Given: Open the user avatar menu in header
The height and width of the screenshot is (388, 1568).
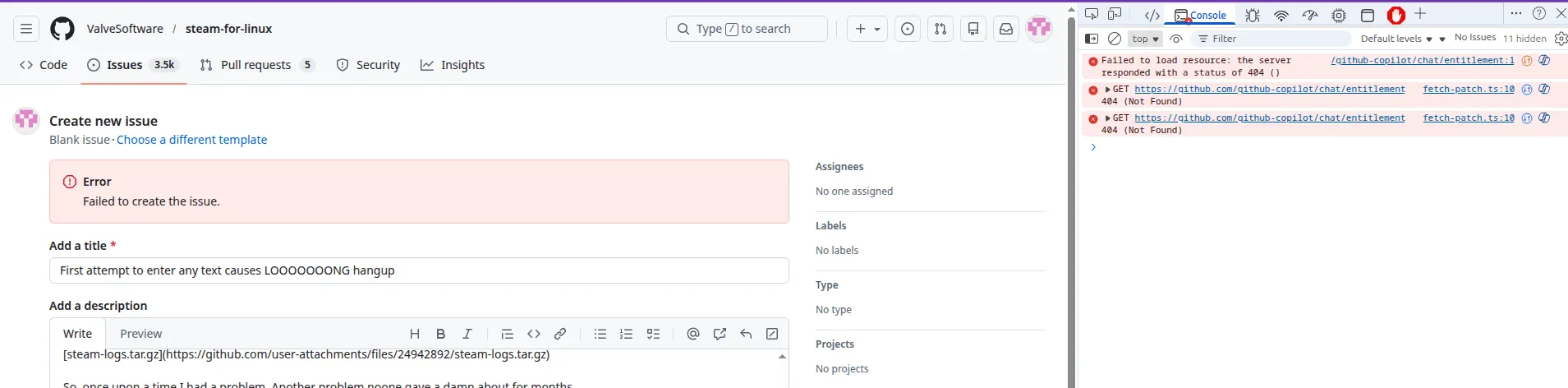Looking at the screenshot, I should (1039, 29).
